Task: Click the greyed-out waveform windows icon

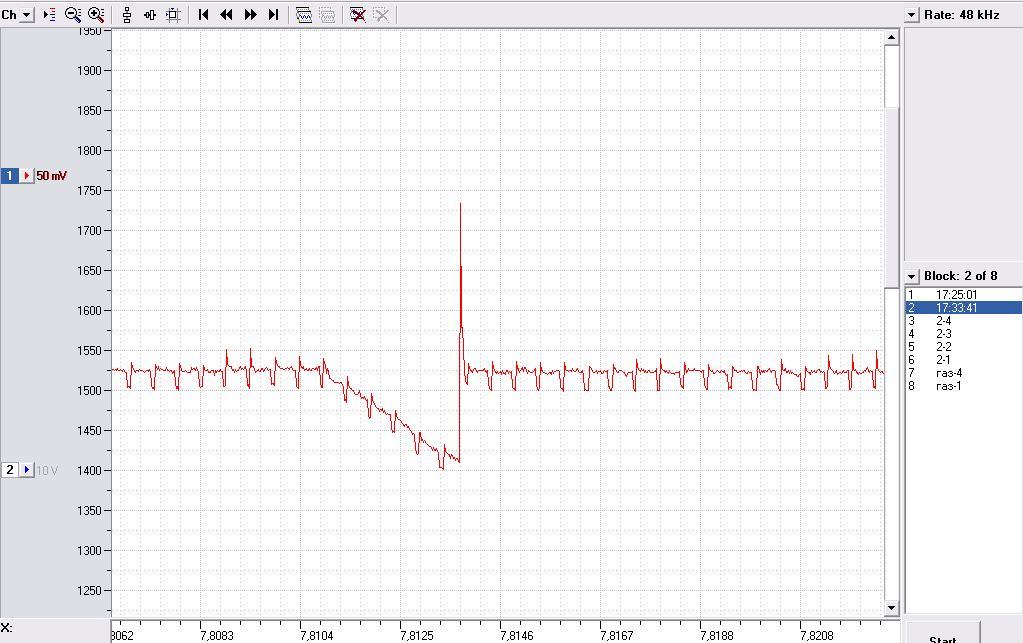Action: pyautogui.click(x=327, y=14)
